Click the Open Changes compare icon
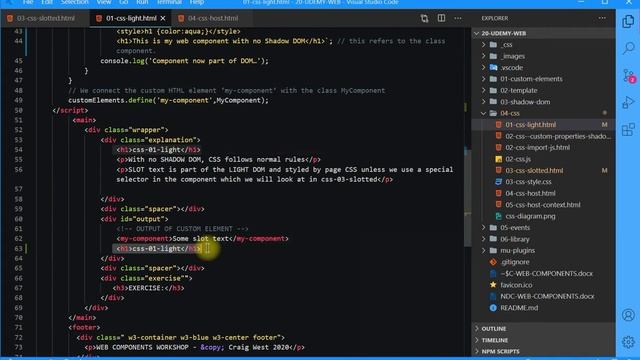 pos(424,18)
